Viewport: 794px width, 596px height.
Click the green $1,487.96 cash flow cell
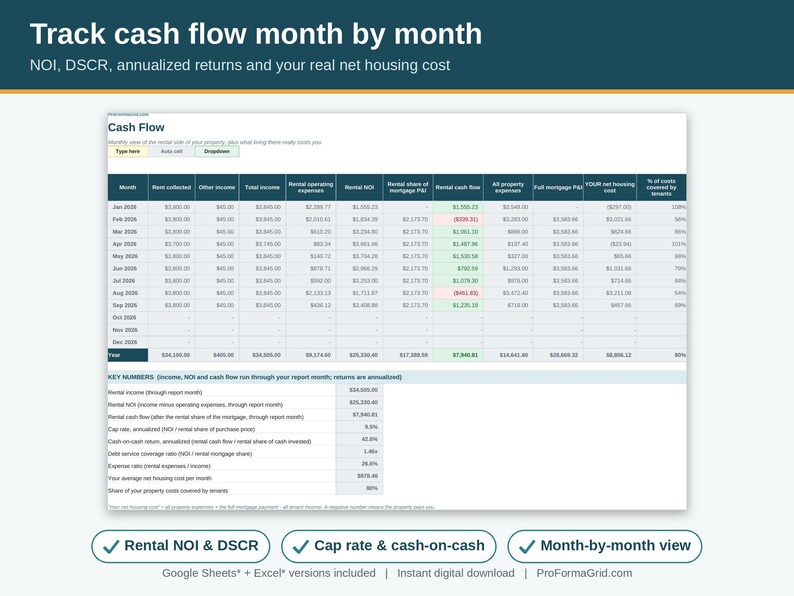458,244
